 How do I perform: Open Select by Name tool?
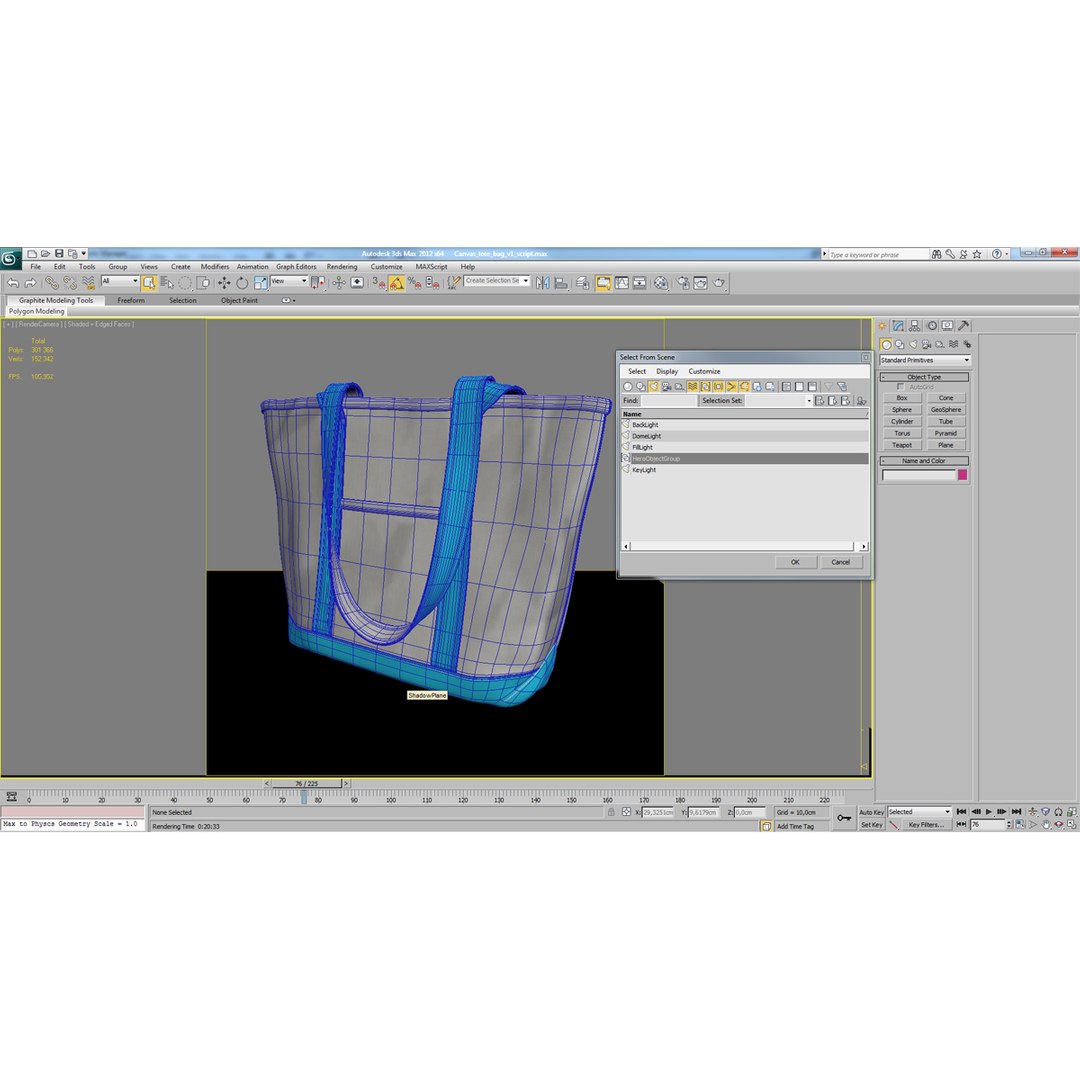click(x=167, y=283)
